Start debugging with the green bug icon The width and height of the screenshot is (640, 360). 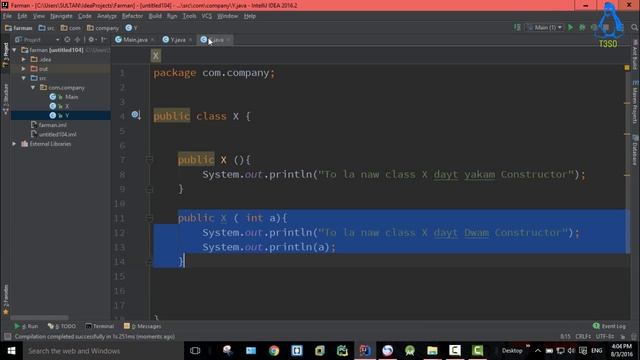click(582, 27)
